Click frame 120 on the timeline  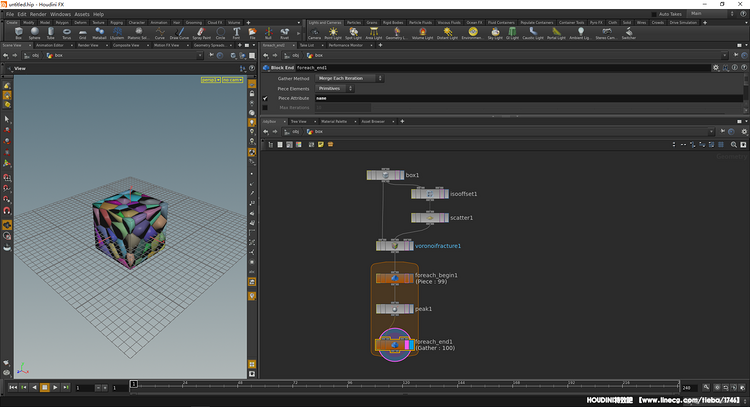pos(406,385)
